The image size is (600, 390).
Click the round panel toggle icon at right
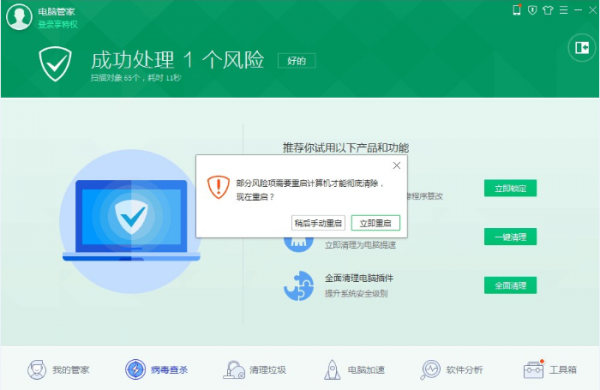[x=582, y=47]
